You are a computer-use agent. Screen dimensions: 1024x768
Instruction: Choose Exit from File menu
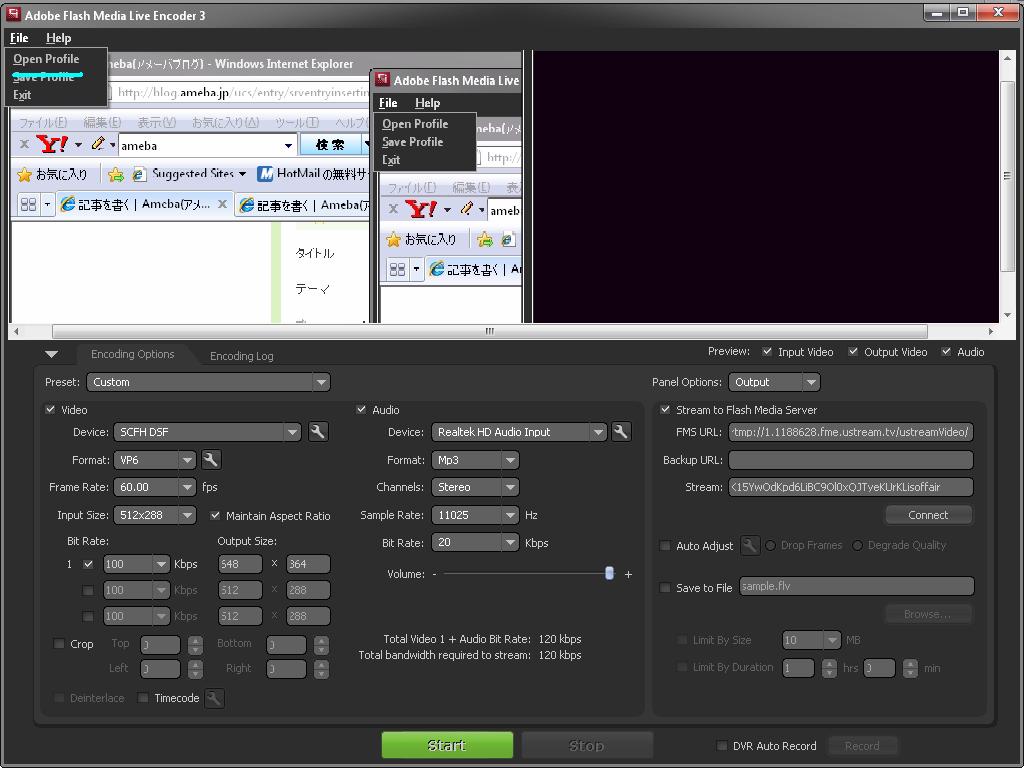[22, 95]
